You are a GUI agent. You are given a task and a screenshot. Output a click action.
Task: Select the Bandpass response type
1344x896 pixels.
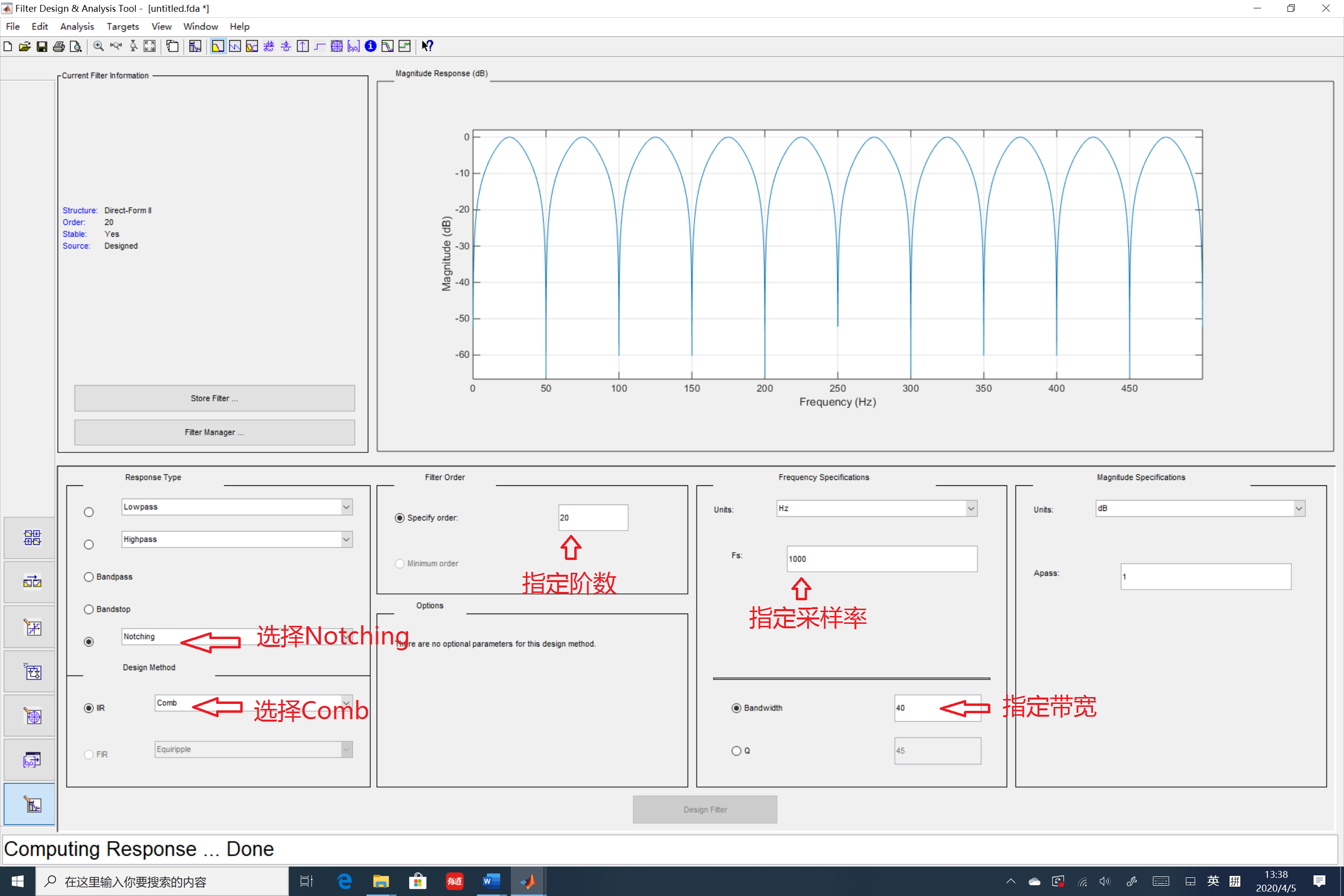(x=88, y=577)
